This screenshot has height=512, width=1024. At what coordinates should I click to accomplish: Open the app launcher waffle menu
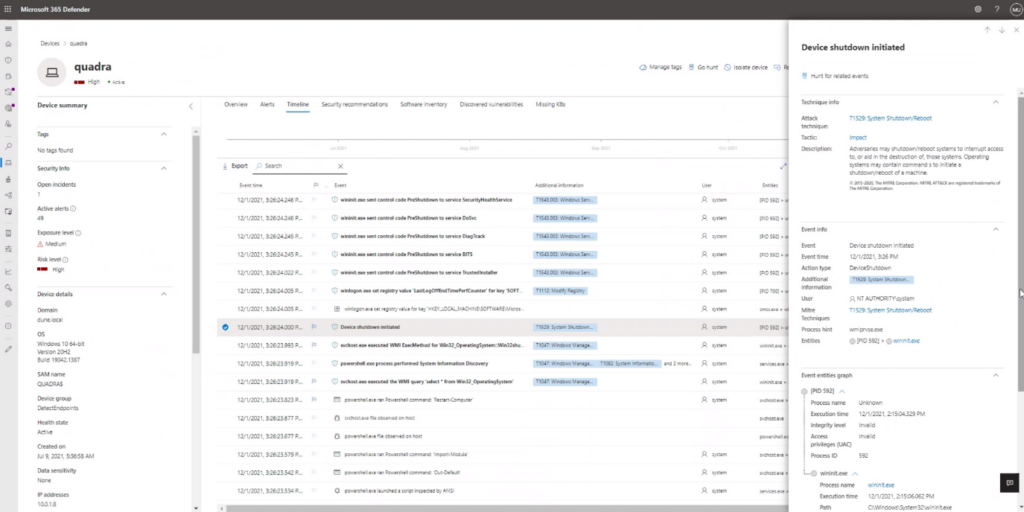pos(8,9)
